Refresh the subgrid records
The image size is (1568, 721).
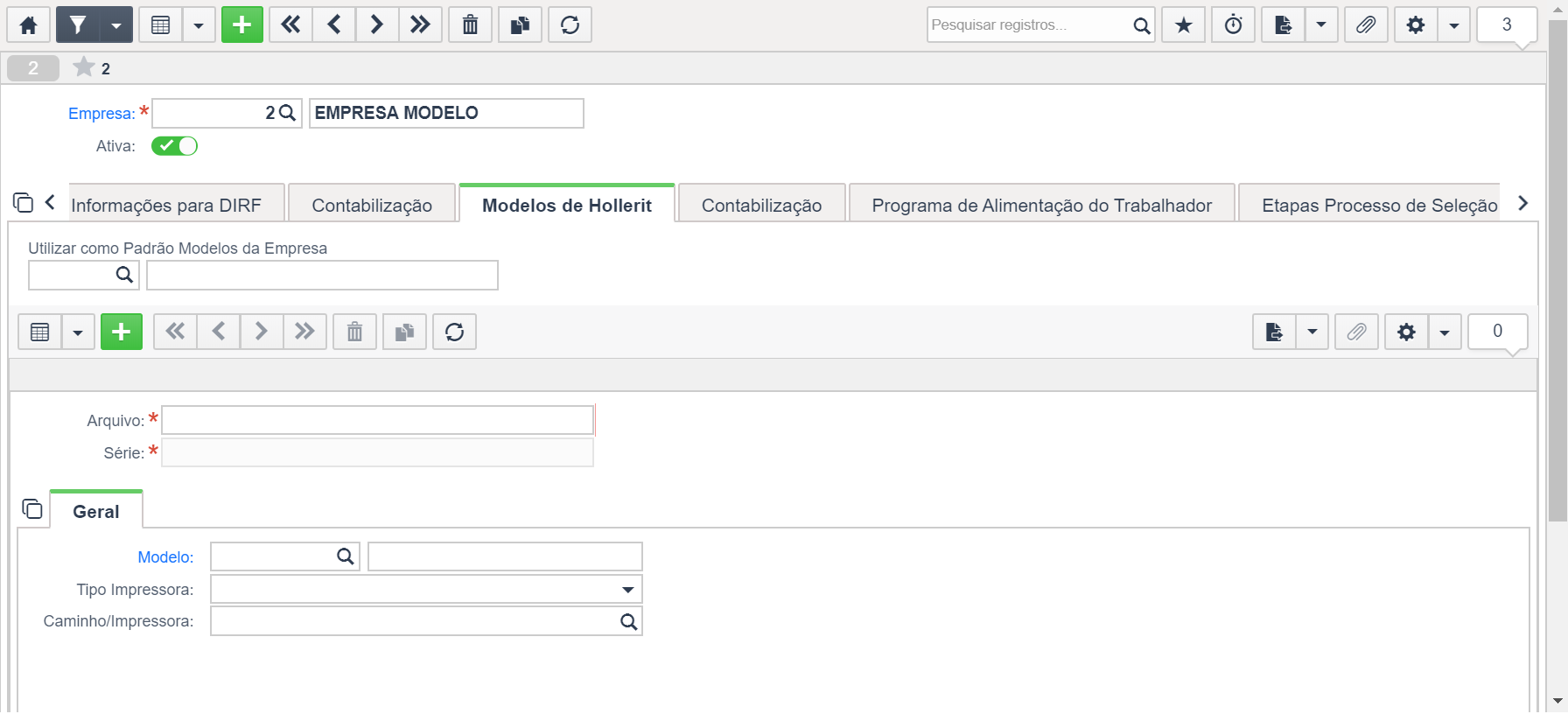[x=454, y=332]
